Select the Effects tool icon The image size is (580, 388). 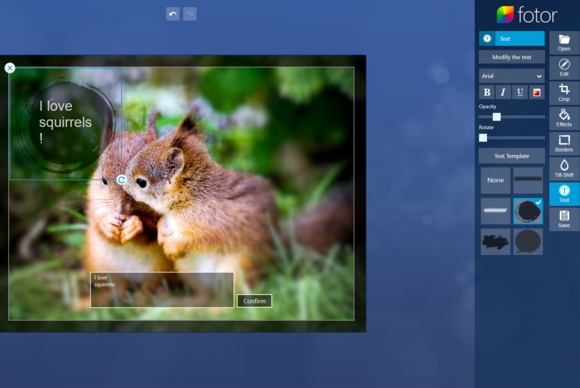(x=564, y=118)
